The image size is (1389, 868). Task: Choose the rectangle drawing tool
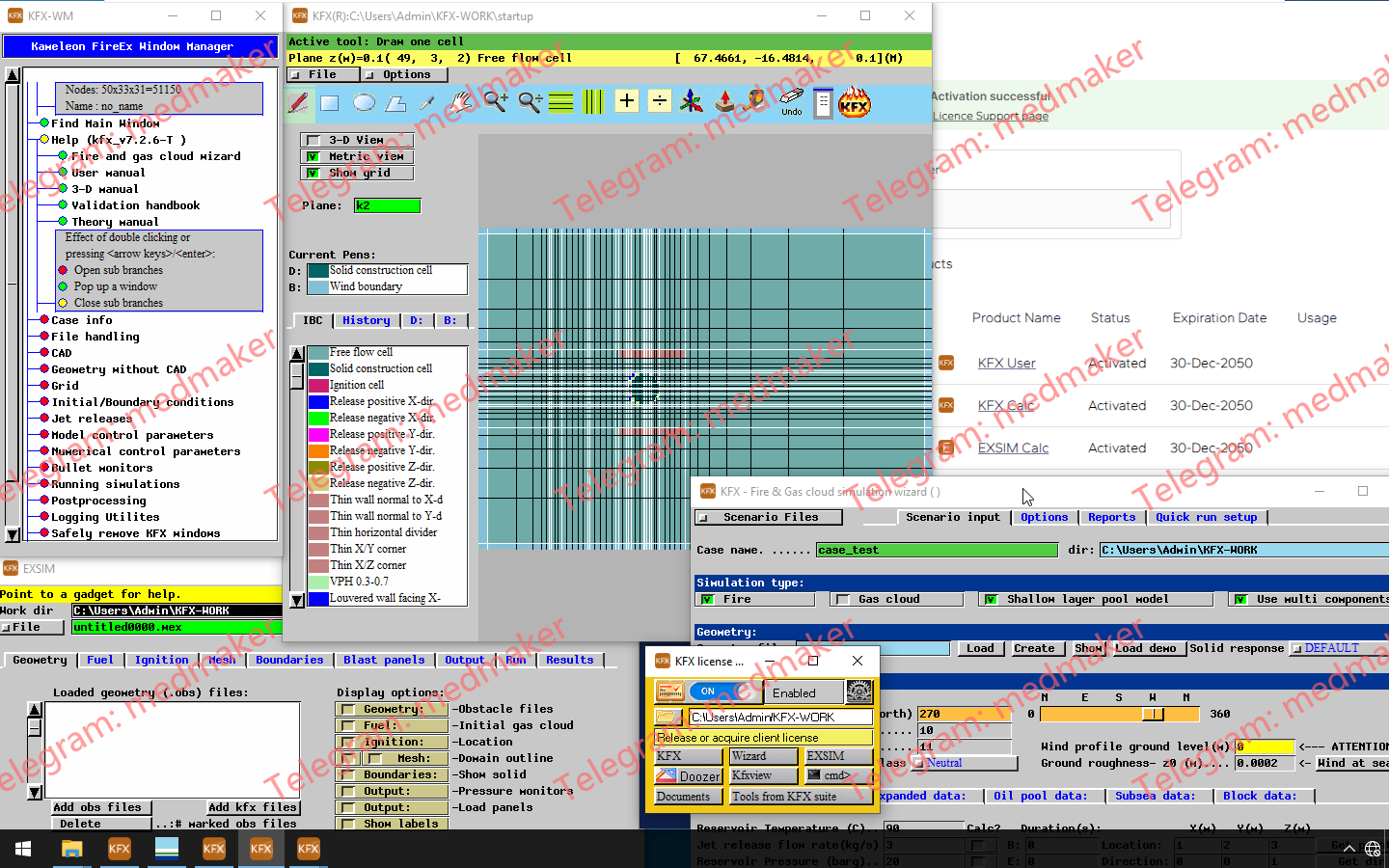coord(330,102)
